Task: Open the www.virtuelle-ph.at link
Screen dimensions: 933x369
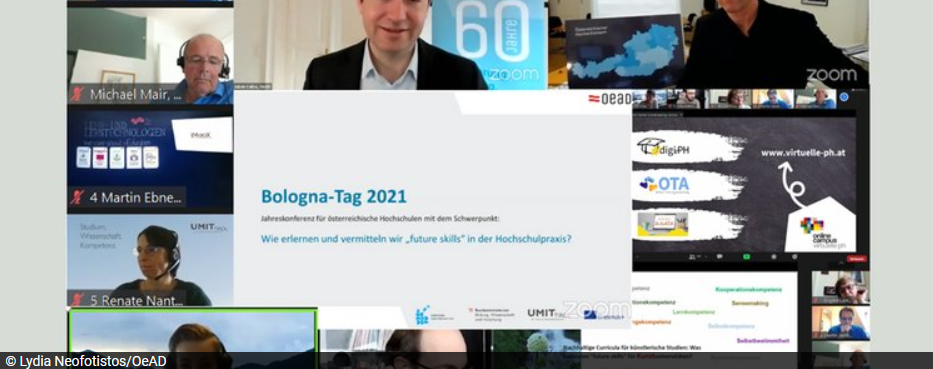Action: 803,153
